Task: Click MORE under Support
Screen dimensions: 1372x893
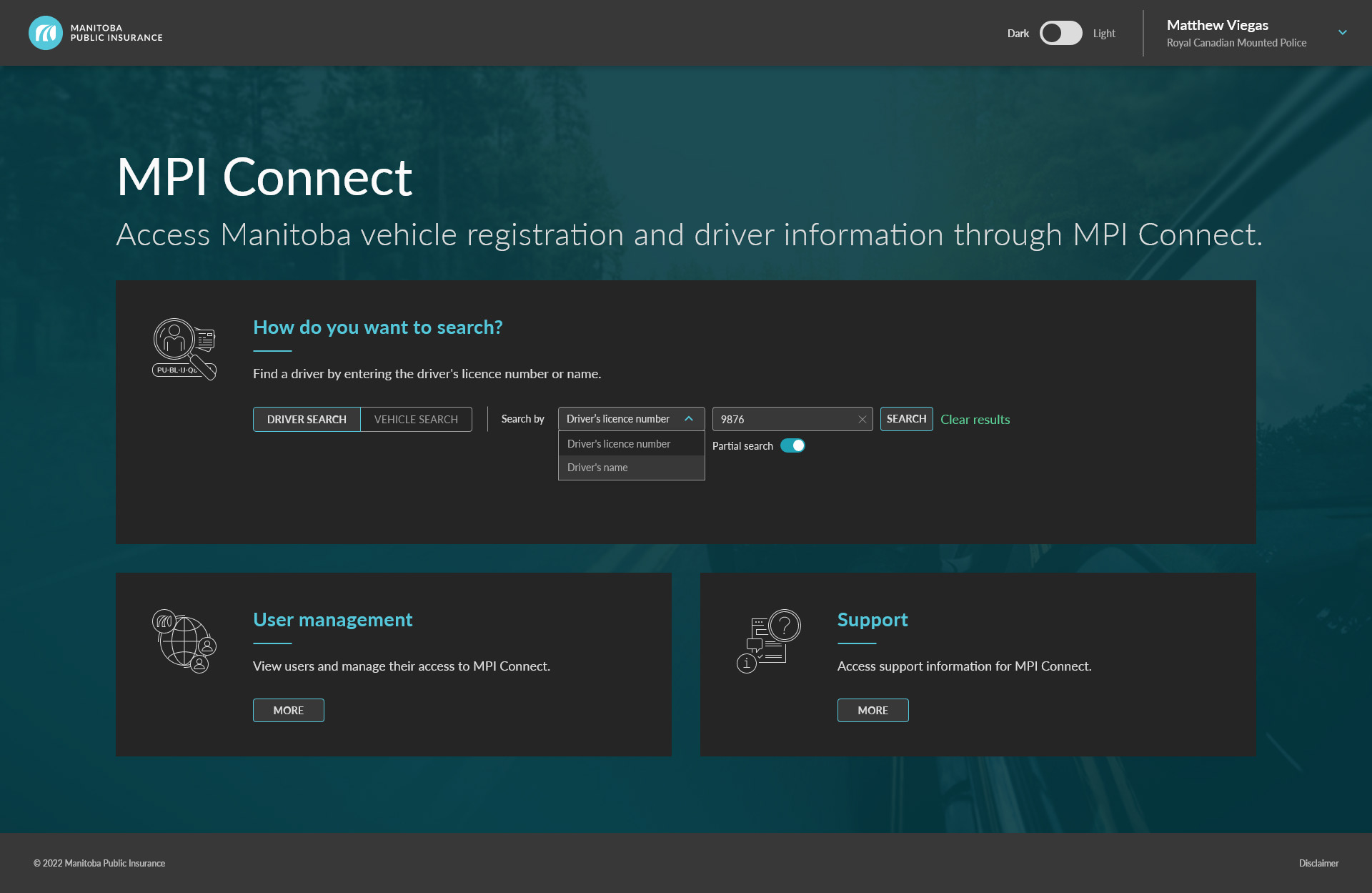Action: click(873, 710)
